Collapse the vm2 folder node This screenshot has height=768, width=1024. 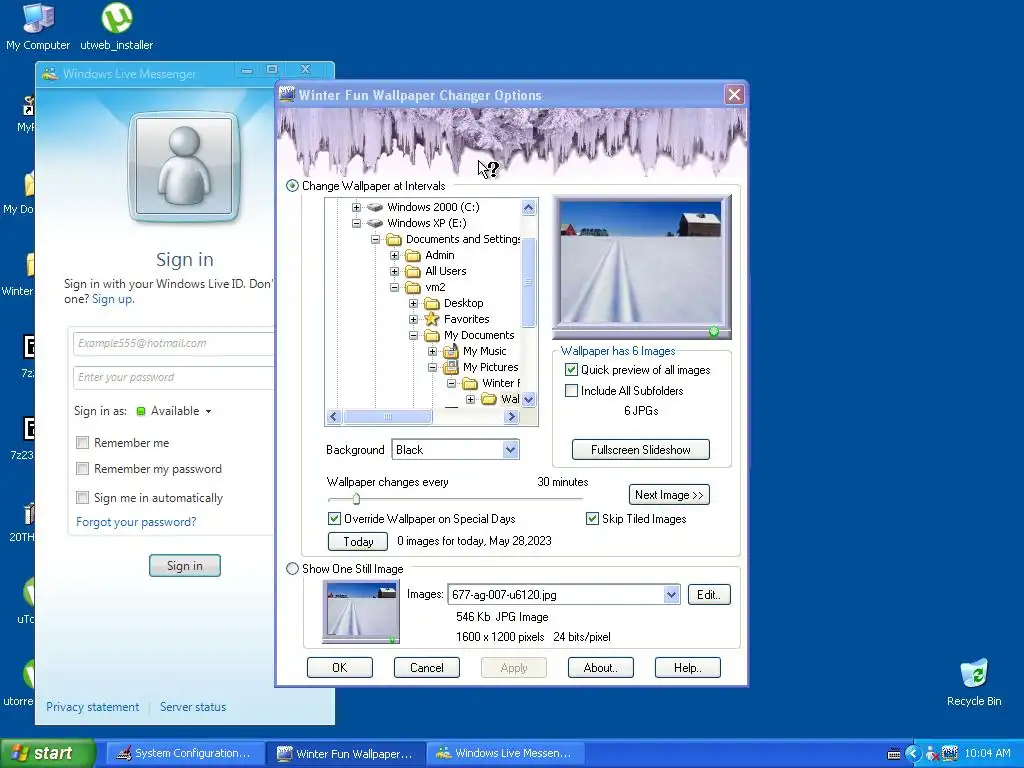pyautogui.click(x=394, y=287)
